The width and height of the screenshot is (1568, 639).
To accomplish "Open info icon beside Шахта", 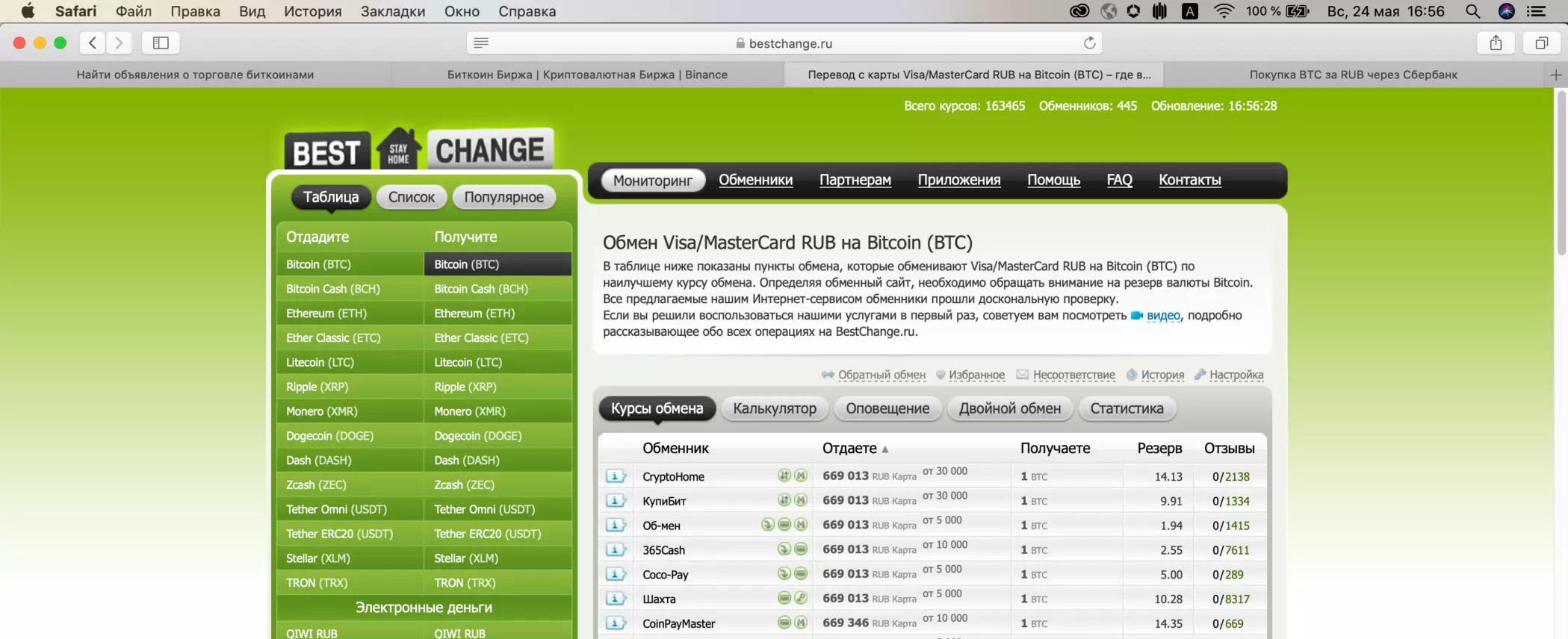I will (616, 599).
